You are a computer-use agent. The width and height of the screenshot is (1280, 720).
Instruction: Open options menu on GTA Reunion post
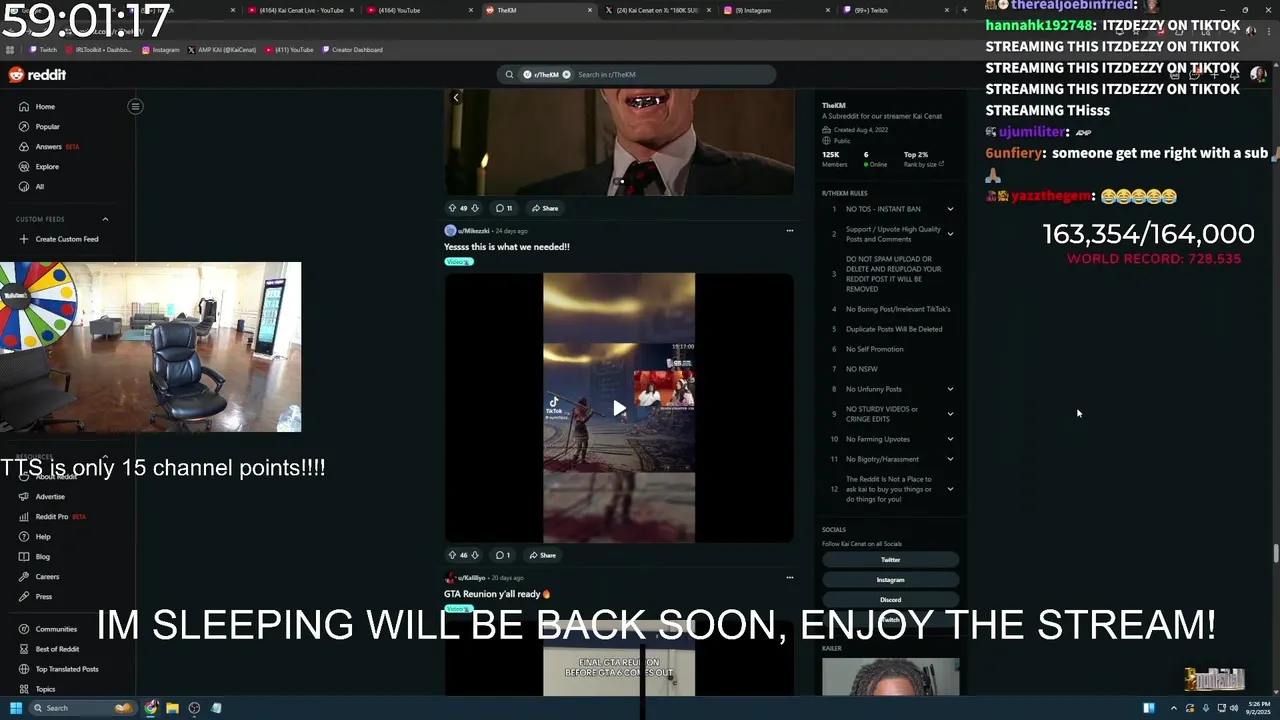click(789, 577)
